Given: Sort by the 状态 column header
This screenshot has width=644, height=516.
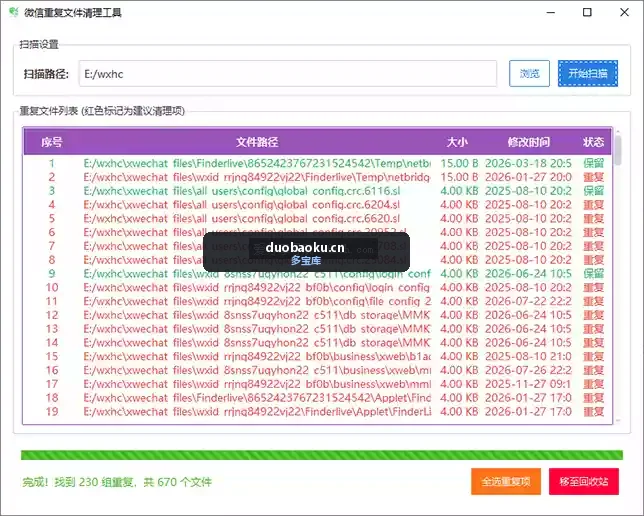Looking at the screenshot, I should 593,142.
